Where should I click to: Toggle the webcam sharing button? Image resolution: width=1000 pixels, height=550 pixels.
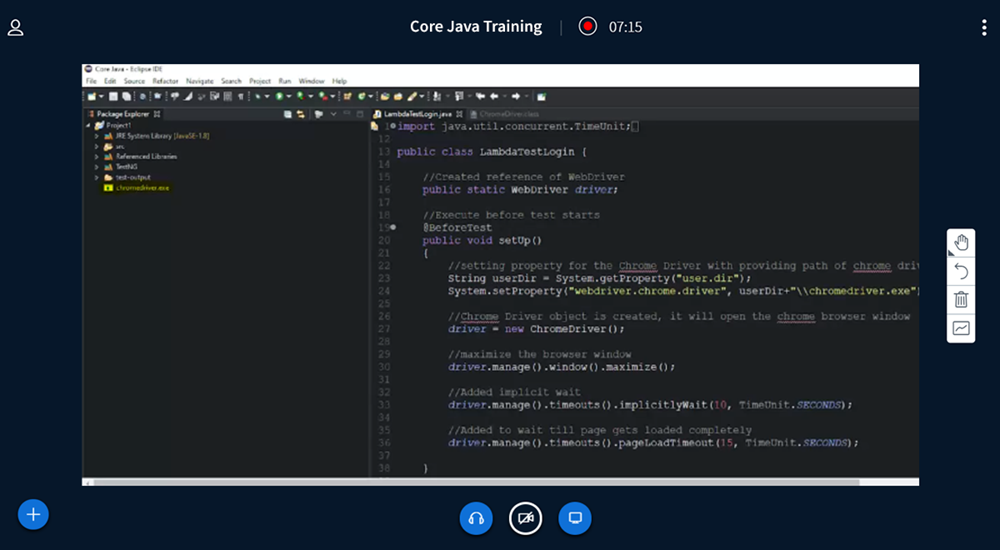[x=525, y=518]
